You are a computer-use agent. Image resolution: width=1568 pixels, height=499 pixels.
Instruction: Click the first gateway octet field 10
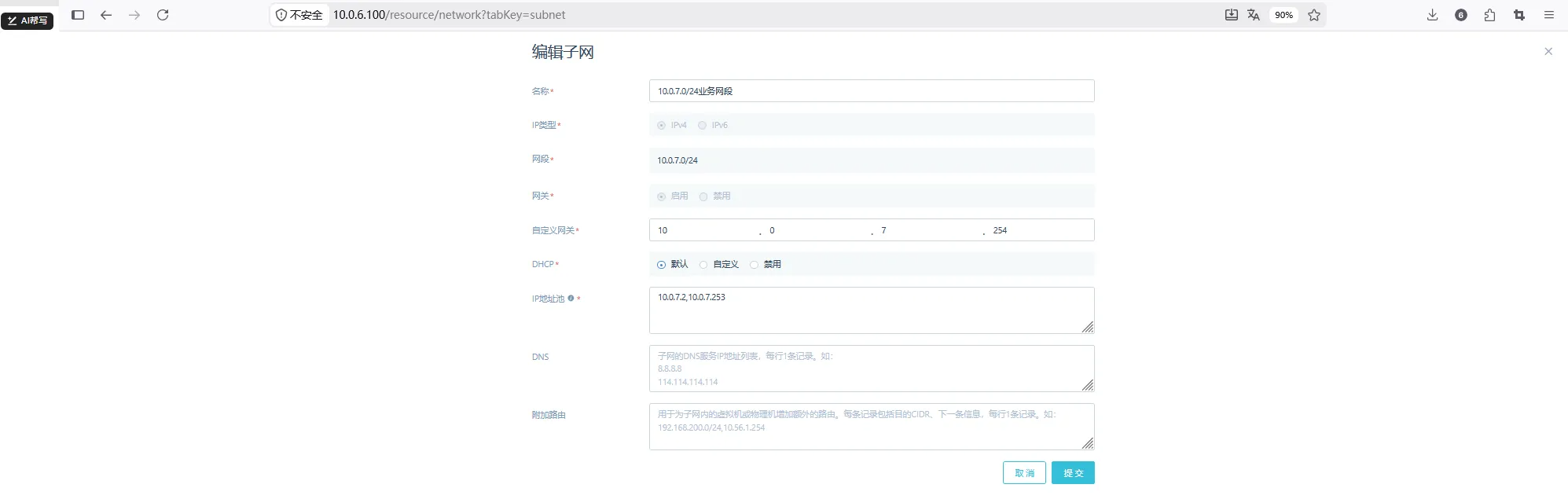705,230
